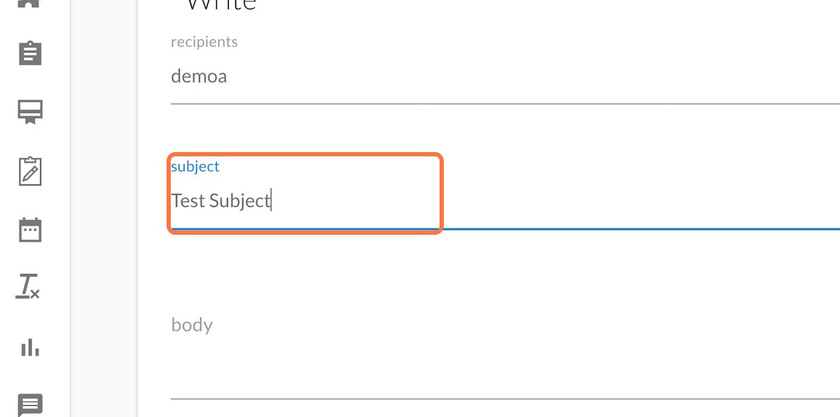
Task: Open the calendar sidebar icon
Action: click(x=30, y=230)
